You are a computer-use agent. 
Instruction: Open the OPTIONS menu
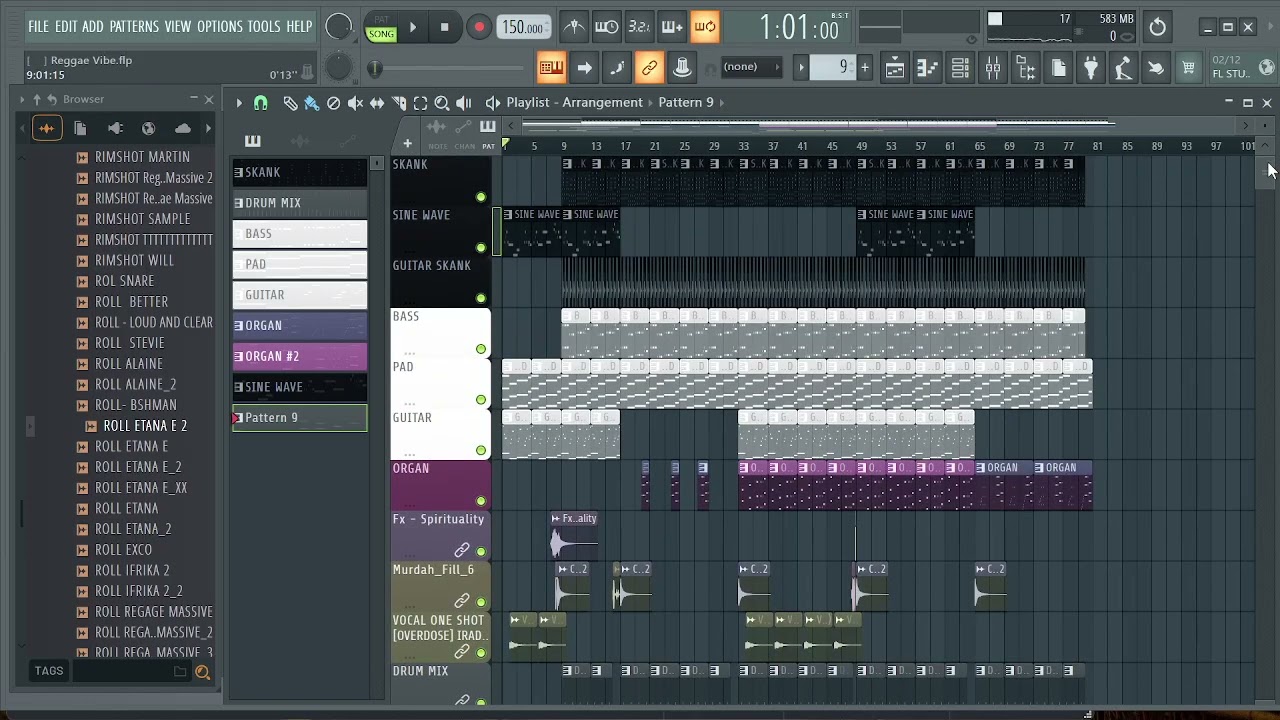220,26
